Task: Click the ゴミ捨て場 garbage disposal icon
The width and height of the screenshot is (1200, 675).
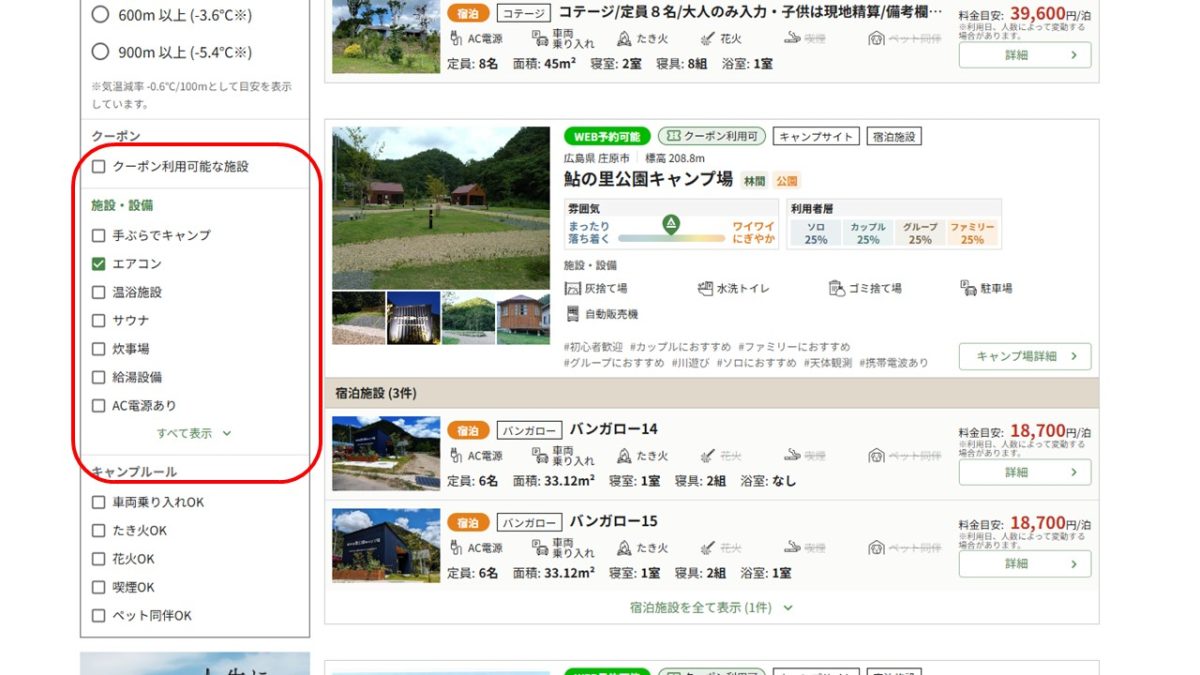Action: pyautogui.click(x=838, y=288)
